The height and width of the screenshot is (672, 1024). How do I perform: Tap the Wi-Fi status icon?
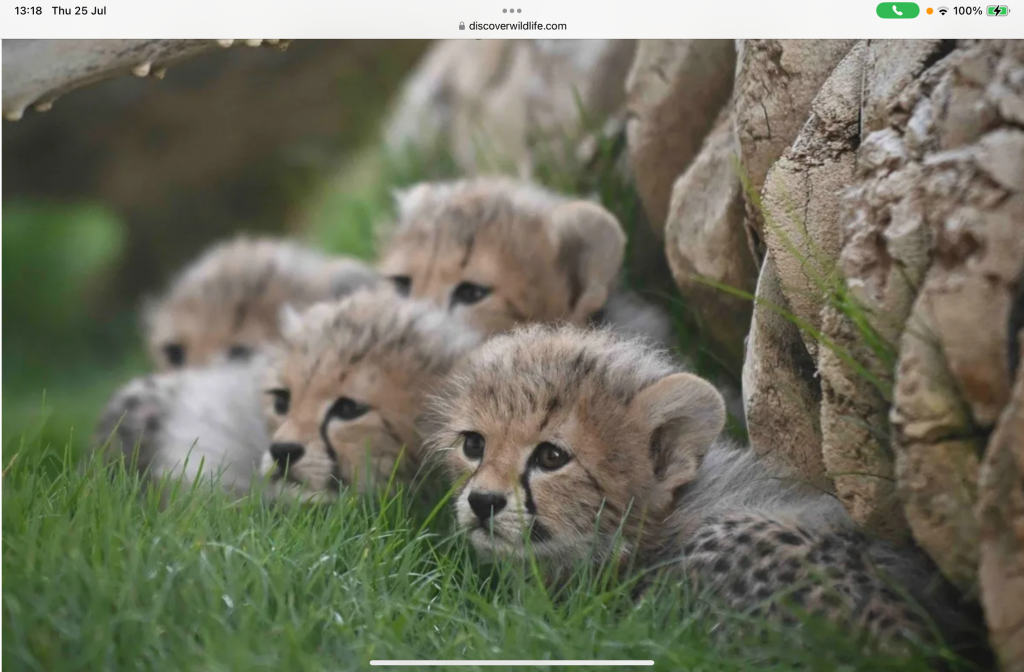tap(942, 11)
